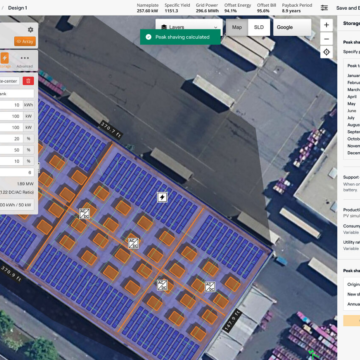
Task: Open the Layers dropdown
Action: (x=189, y=27)
